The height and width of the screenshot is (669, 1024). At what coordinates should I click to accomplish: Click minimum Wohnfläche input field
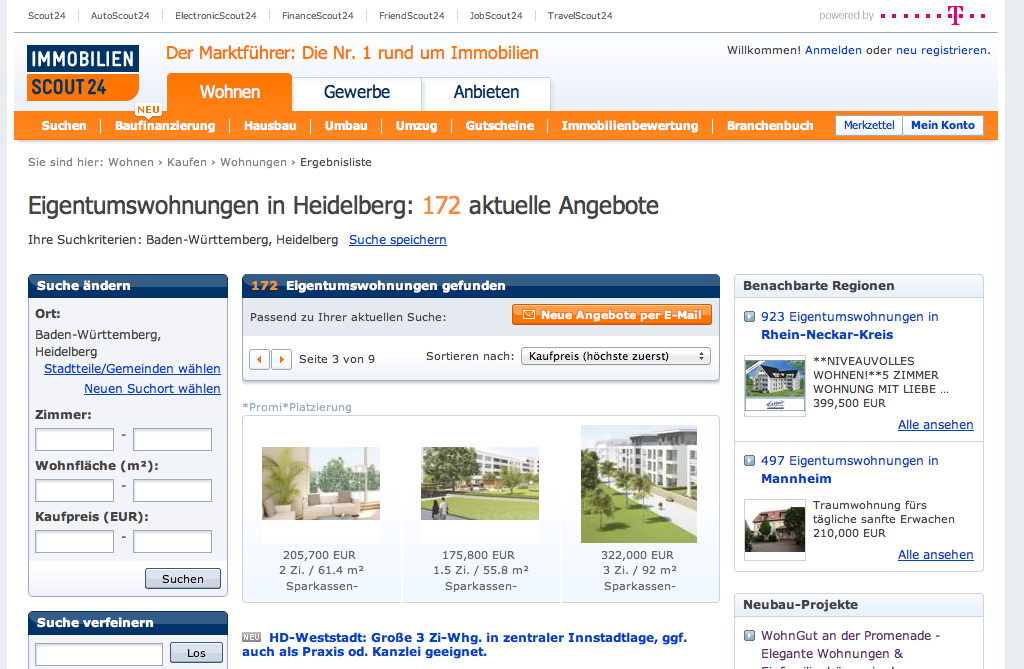(x=74, y=491)
